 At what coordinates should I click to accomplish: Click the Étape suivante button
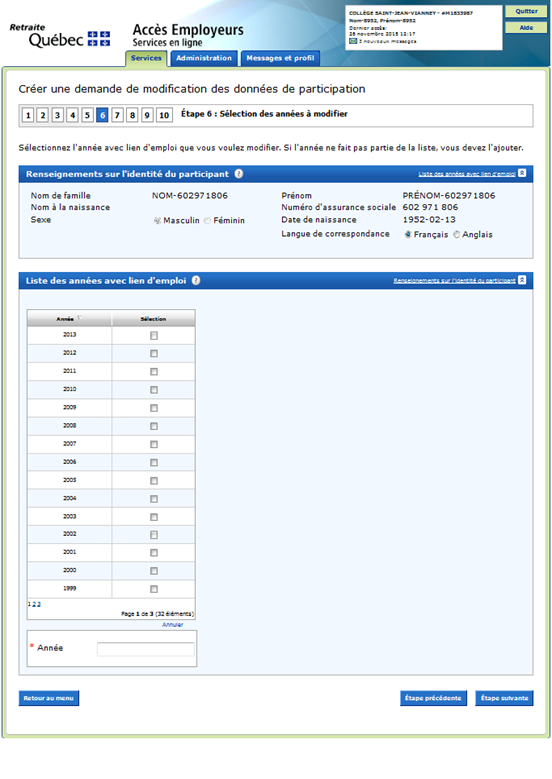(x=504, y=698)
